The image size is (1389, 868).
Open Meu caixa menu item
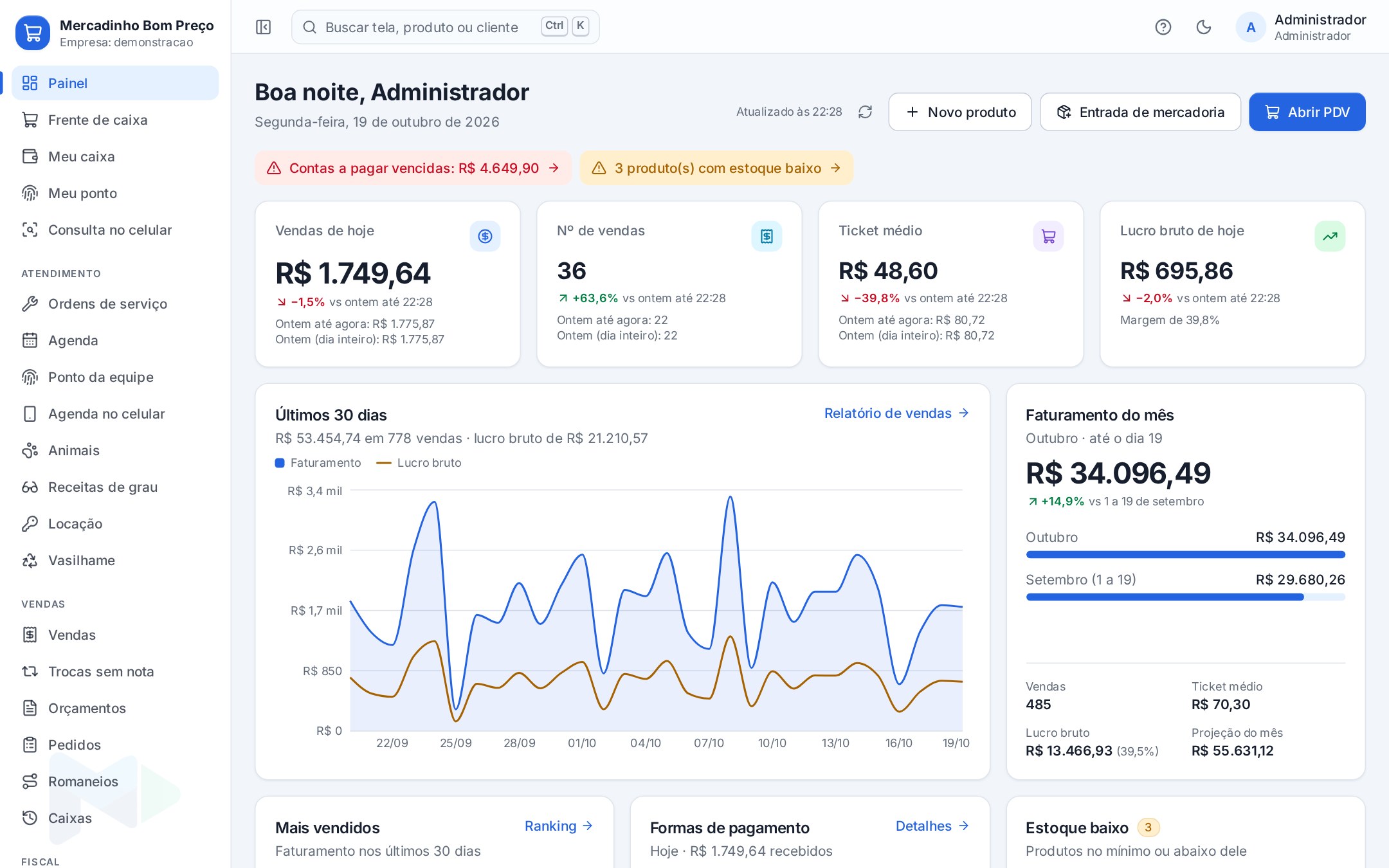(x=115, y=156)
